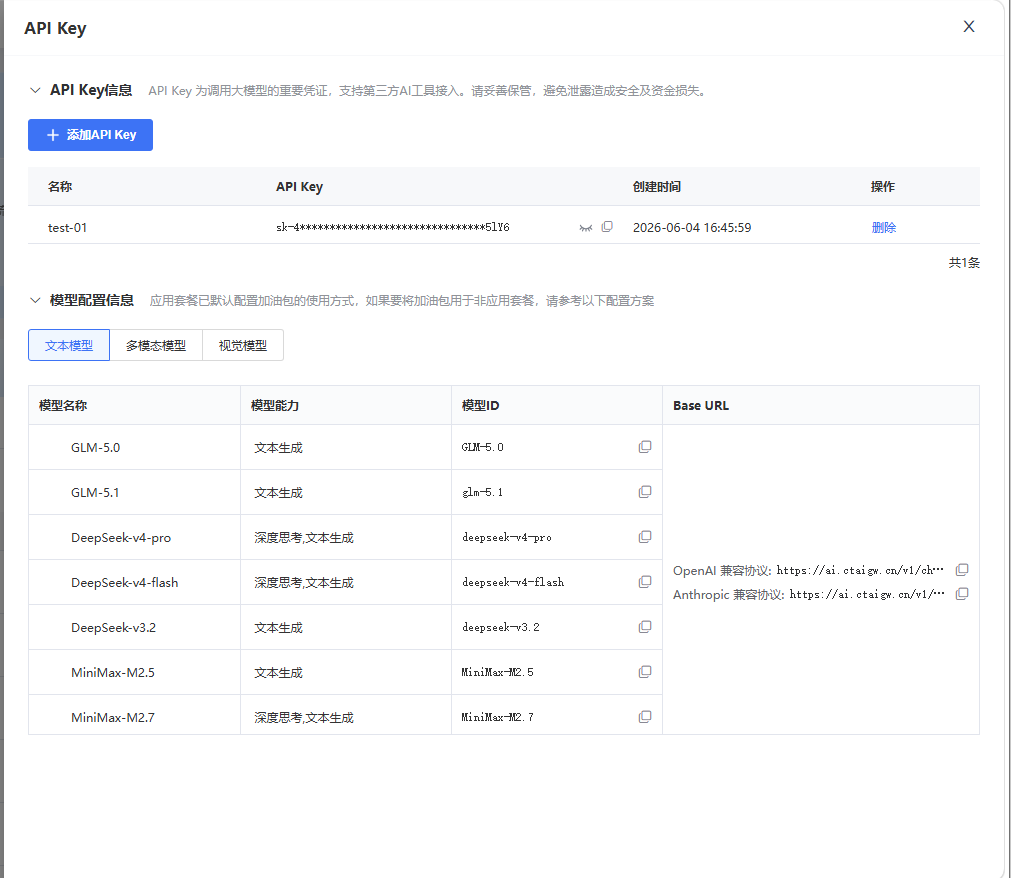Select the DeepSeek-v4-pro model name
1011x878 pixels.
tap(121, 538)
